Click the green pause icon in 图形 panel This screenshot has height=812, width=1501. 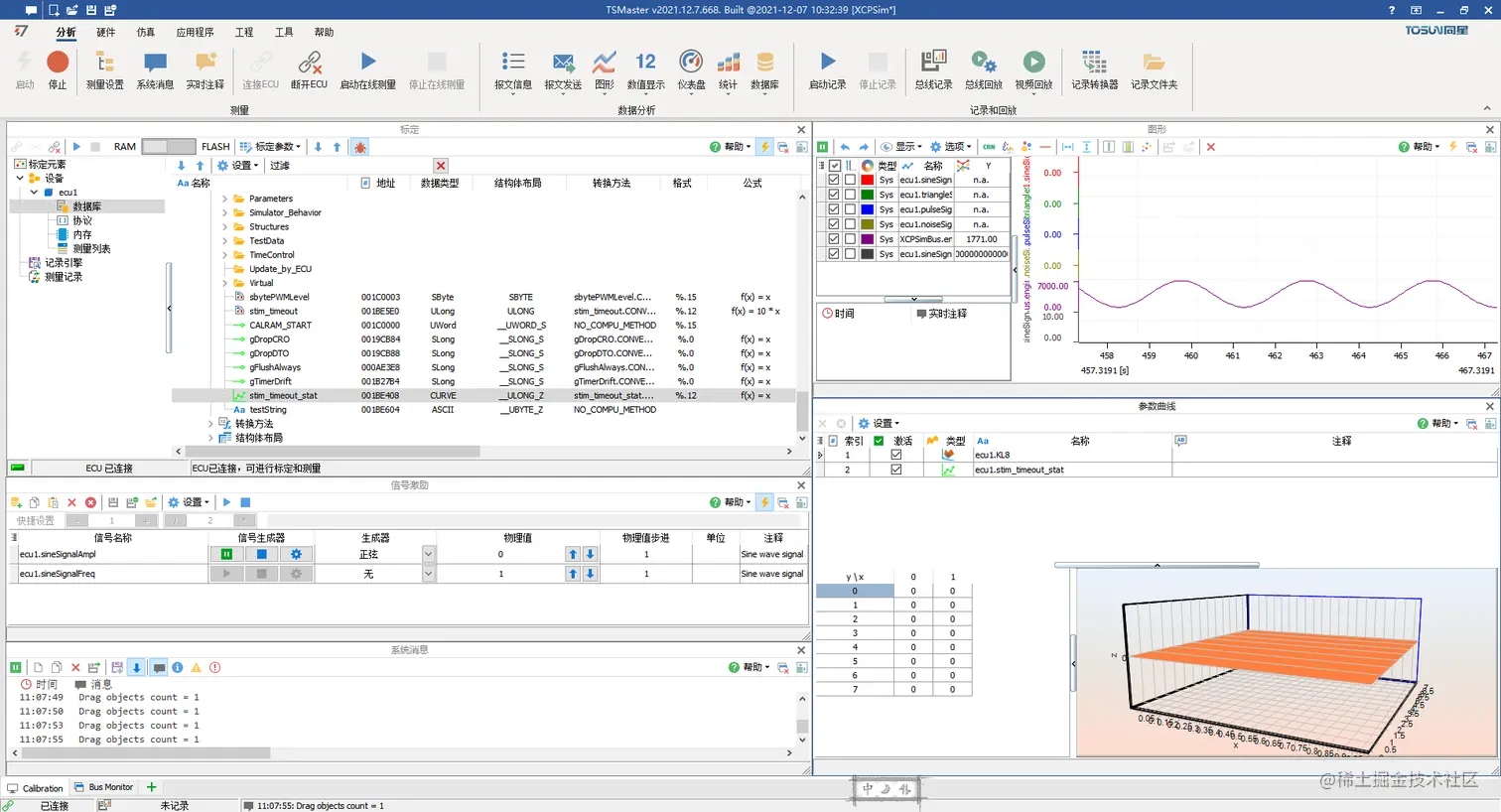823,147
